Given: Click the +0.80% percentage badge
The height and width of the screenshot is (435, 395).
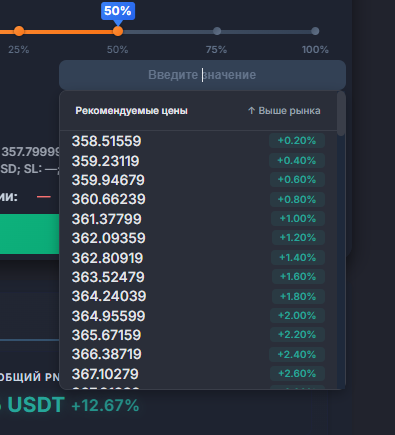Looking at the screenshot, I should pos(297,199).
